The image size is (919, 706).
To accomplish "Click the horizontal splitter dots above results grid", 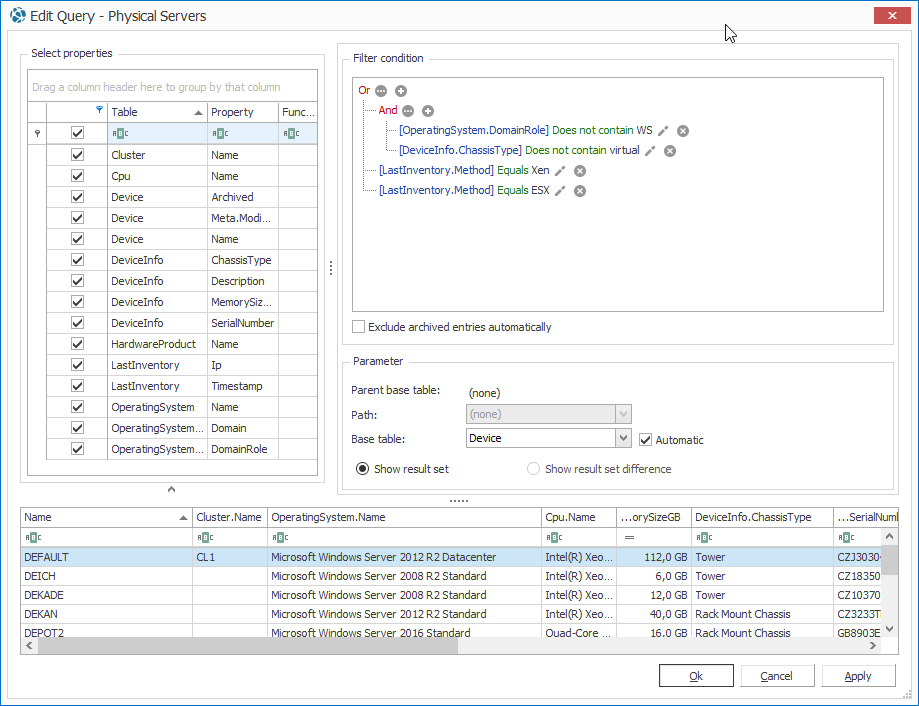I will (459, 501).
